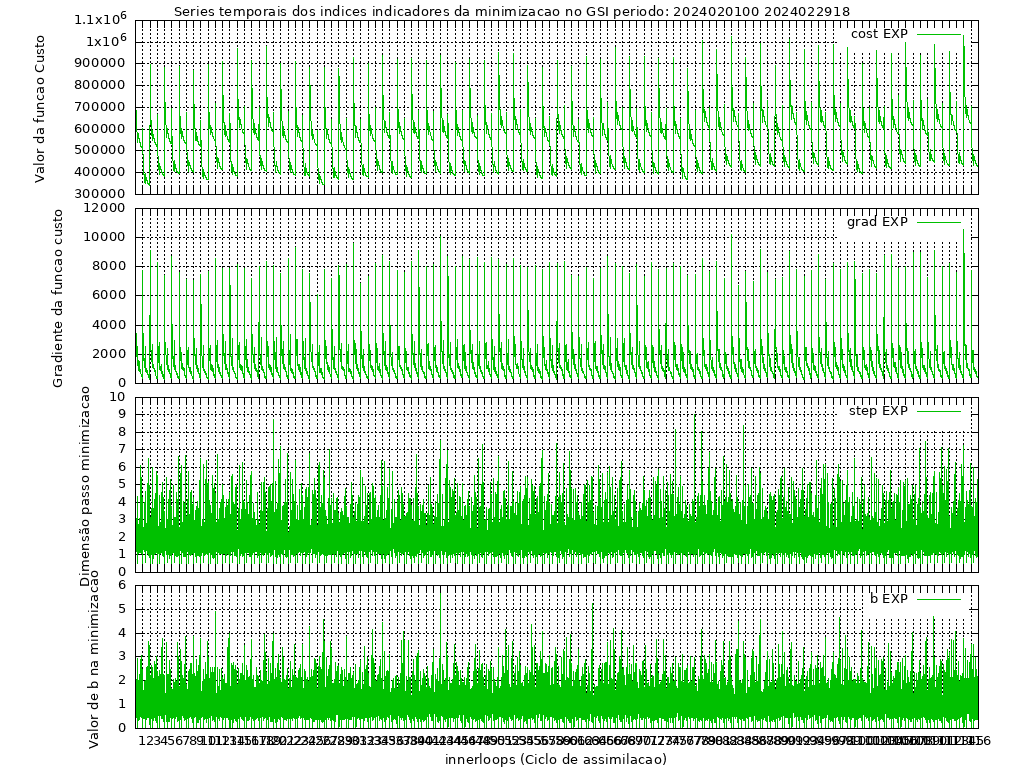Select the 'step EXP' legend text
This screenshot has width=1024, height=768.
pyautogui.click(x=878, y=411)
